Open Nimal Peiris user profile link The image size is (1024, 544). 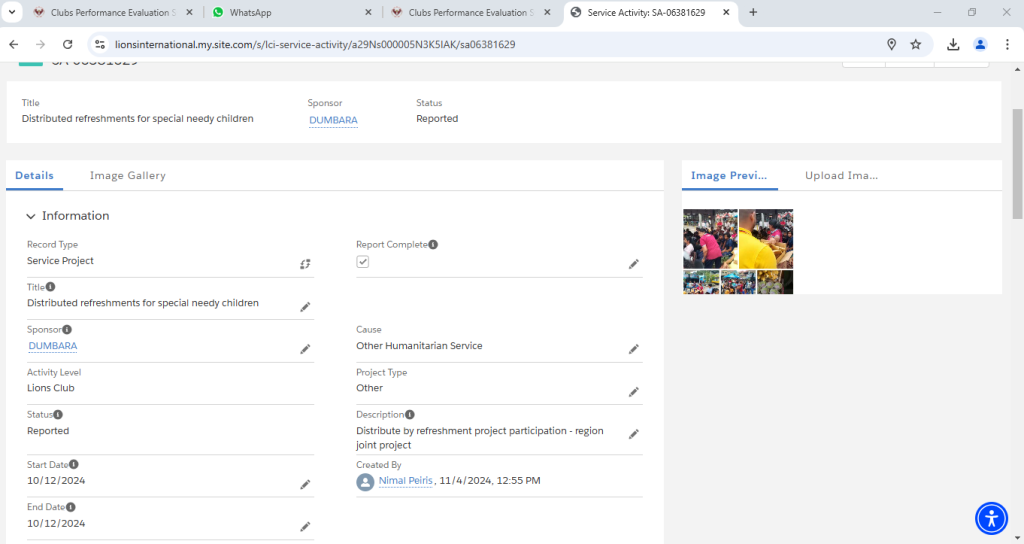(x=406, y=481)
